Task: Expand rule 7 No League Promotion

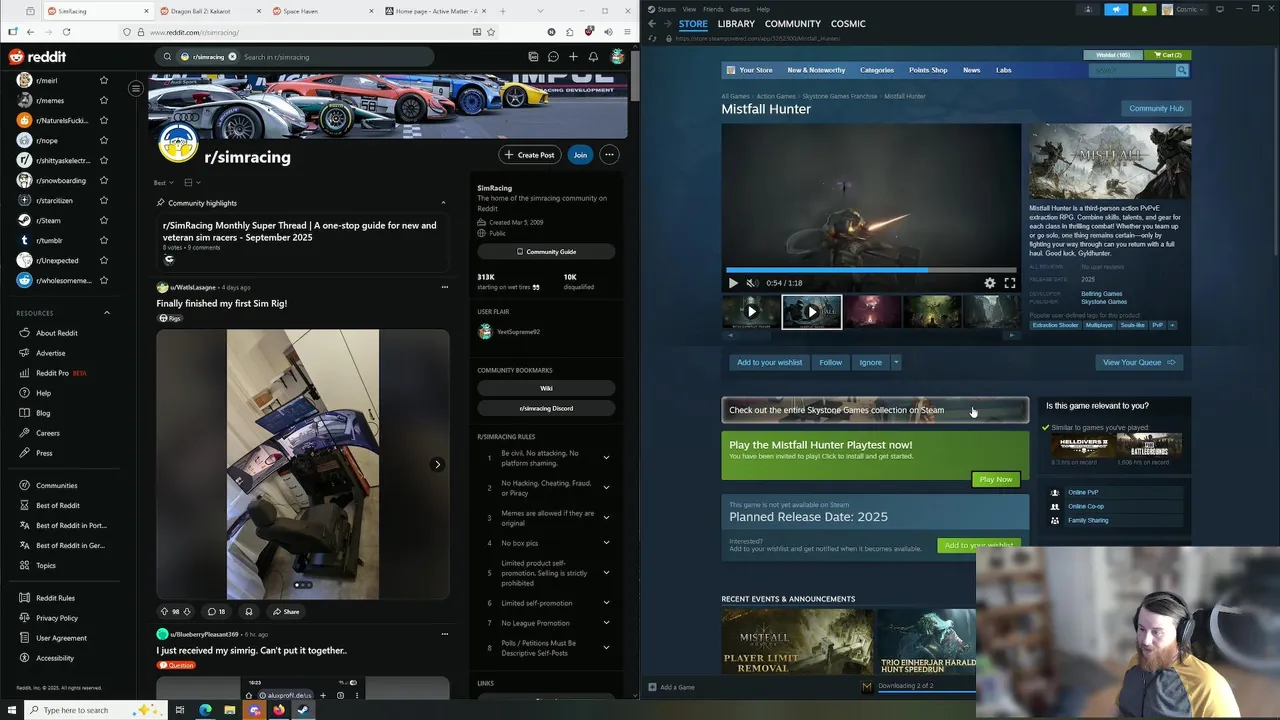Action: pyautogui.click(x=606, y=623)
